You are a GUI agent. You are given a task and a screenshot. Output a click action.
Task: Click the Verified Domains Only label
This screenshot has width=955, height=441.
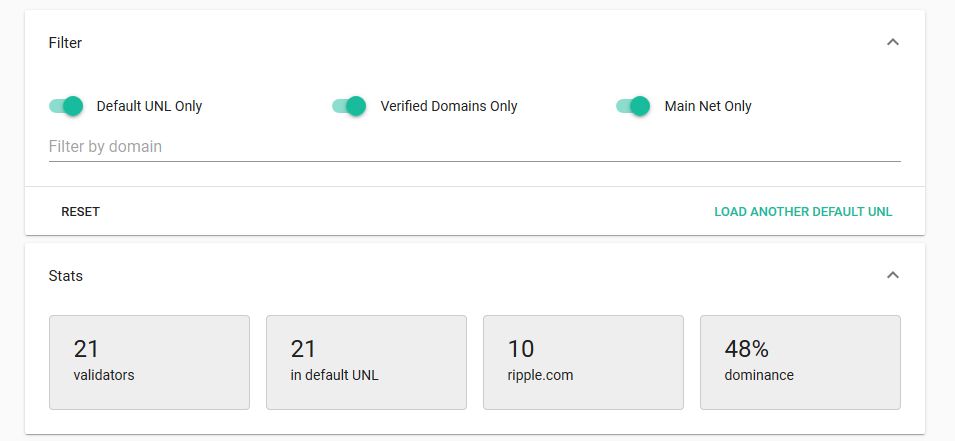click(449, 106)
